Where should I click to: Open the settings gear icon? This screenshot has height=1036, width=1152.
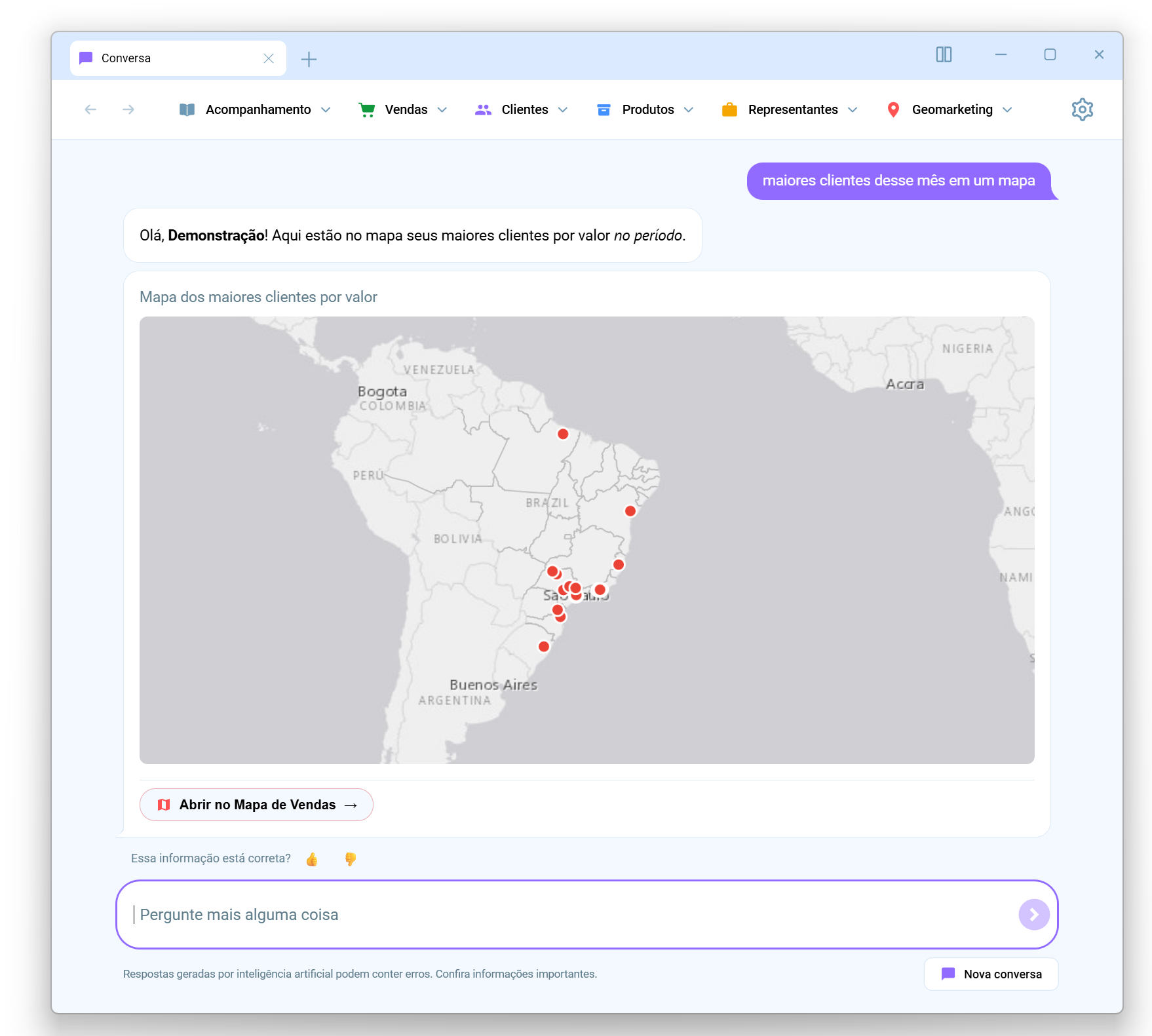tap(1082, 109)
